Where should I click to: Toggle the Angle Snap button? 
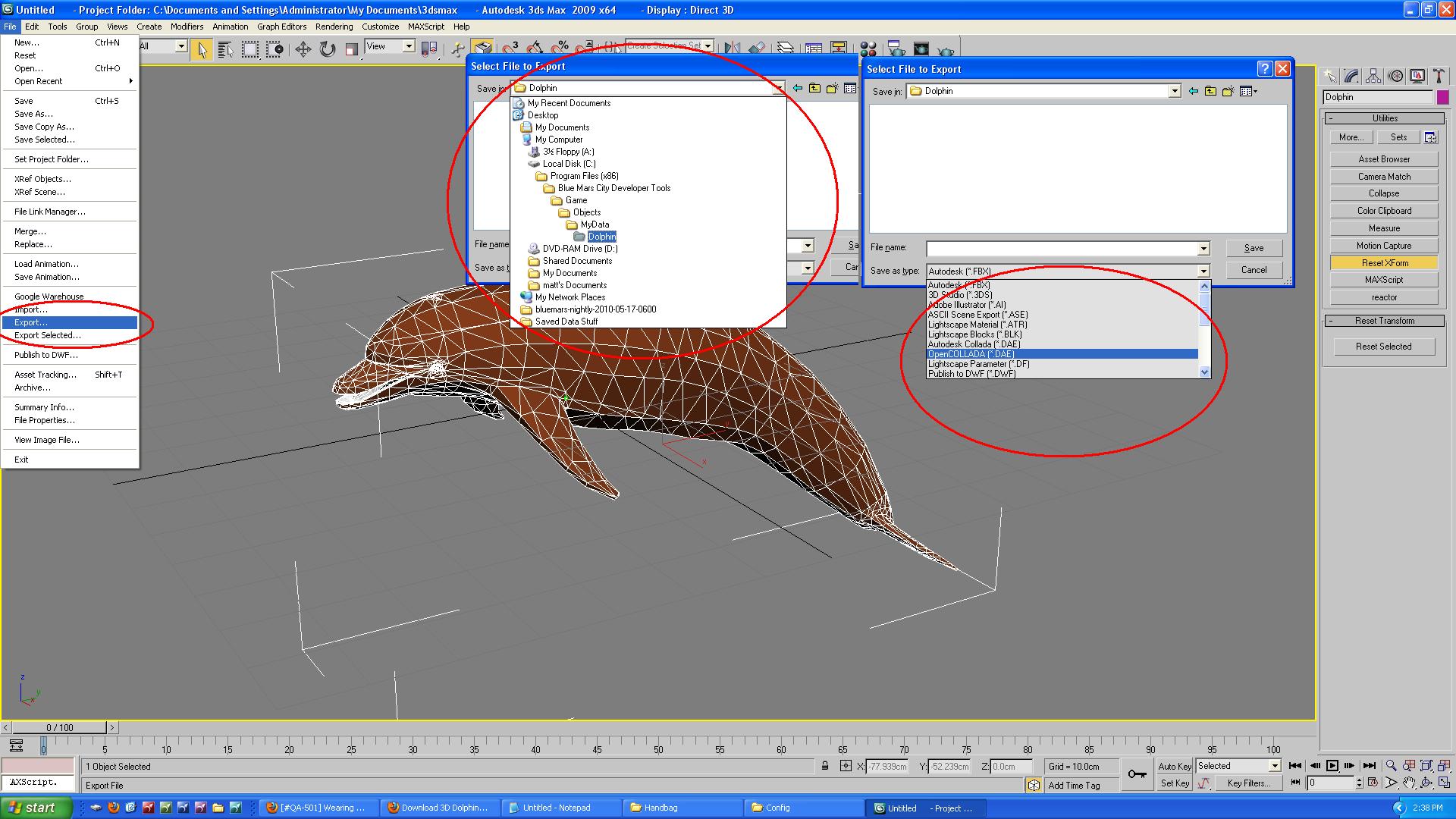535,48
